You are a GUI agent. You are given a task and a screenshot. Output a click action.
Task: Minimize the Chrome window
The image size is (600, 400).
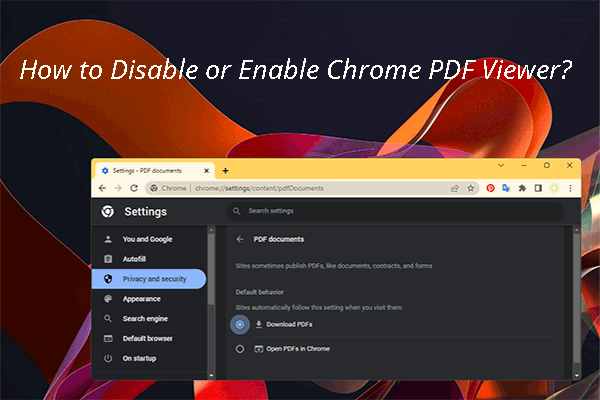click(524, 165)
